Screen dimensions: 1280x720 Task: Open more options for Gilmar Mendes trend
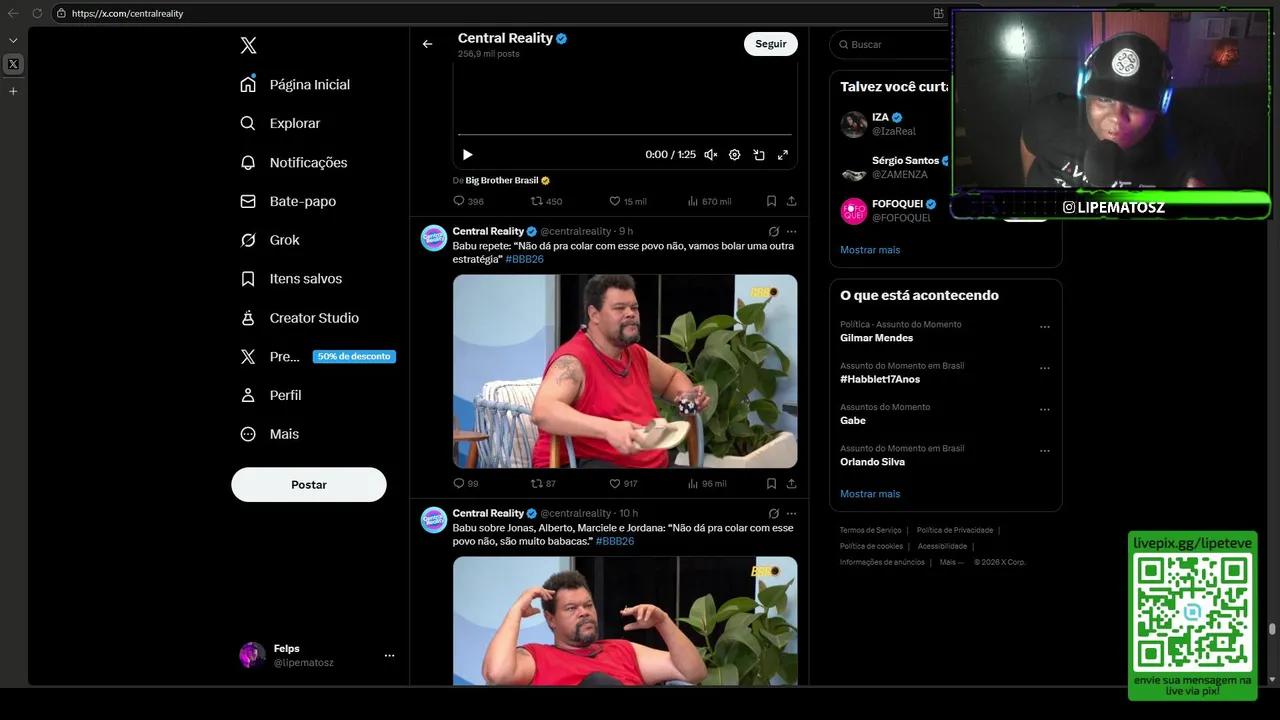pos(1045,327)
